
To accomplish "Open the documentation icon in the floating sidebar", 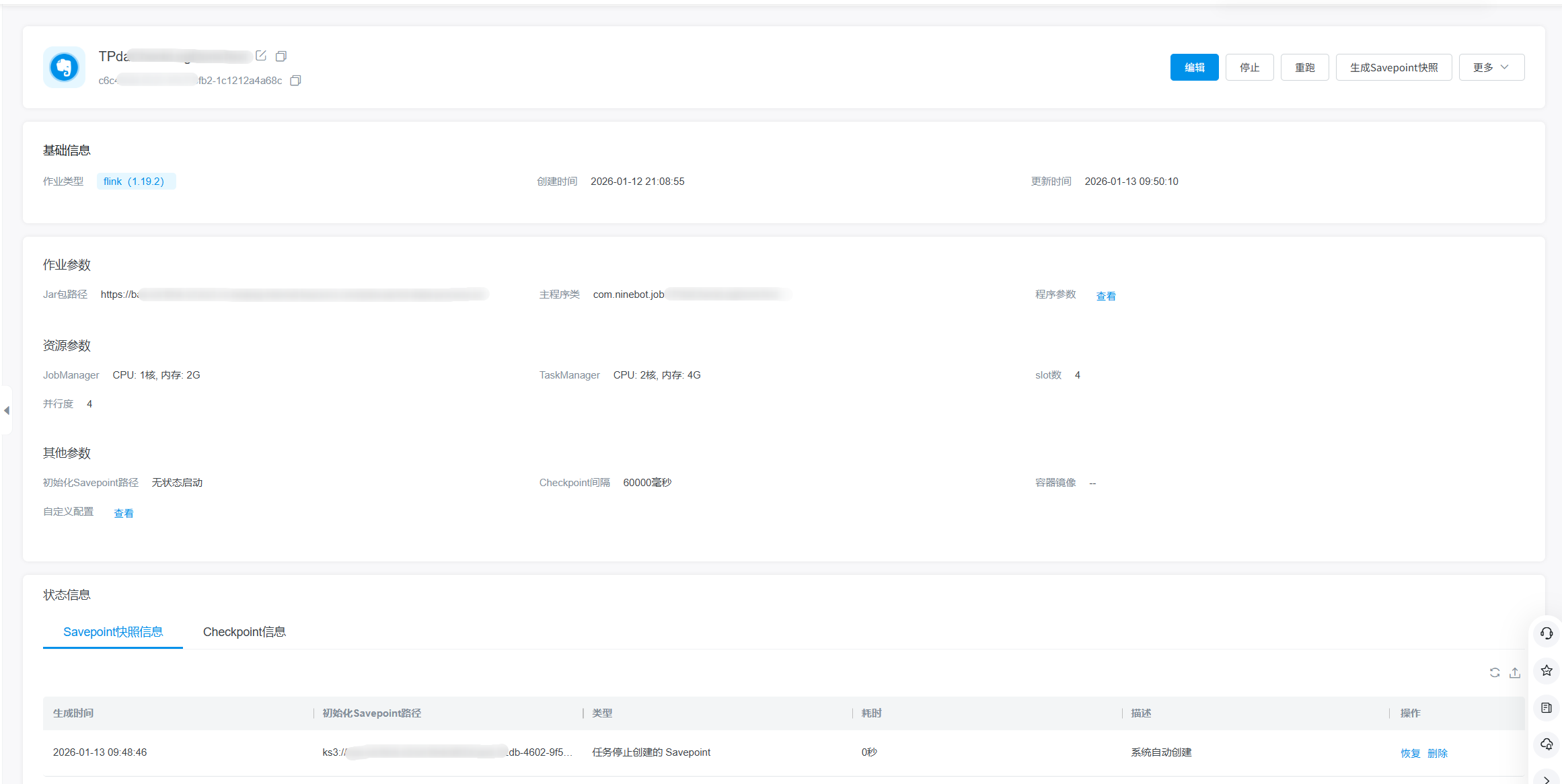I will pyautogui.click(x=1547, y=707).
